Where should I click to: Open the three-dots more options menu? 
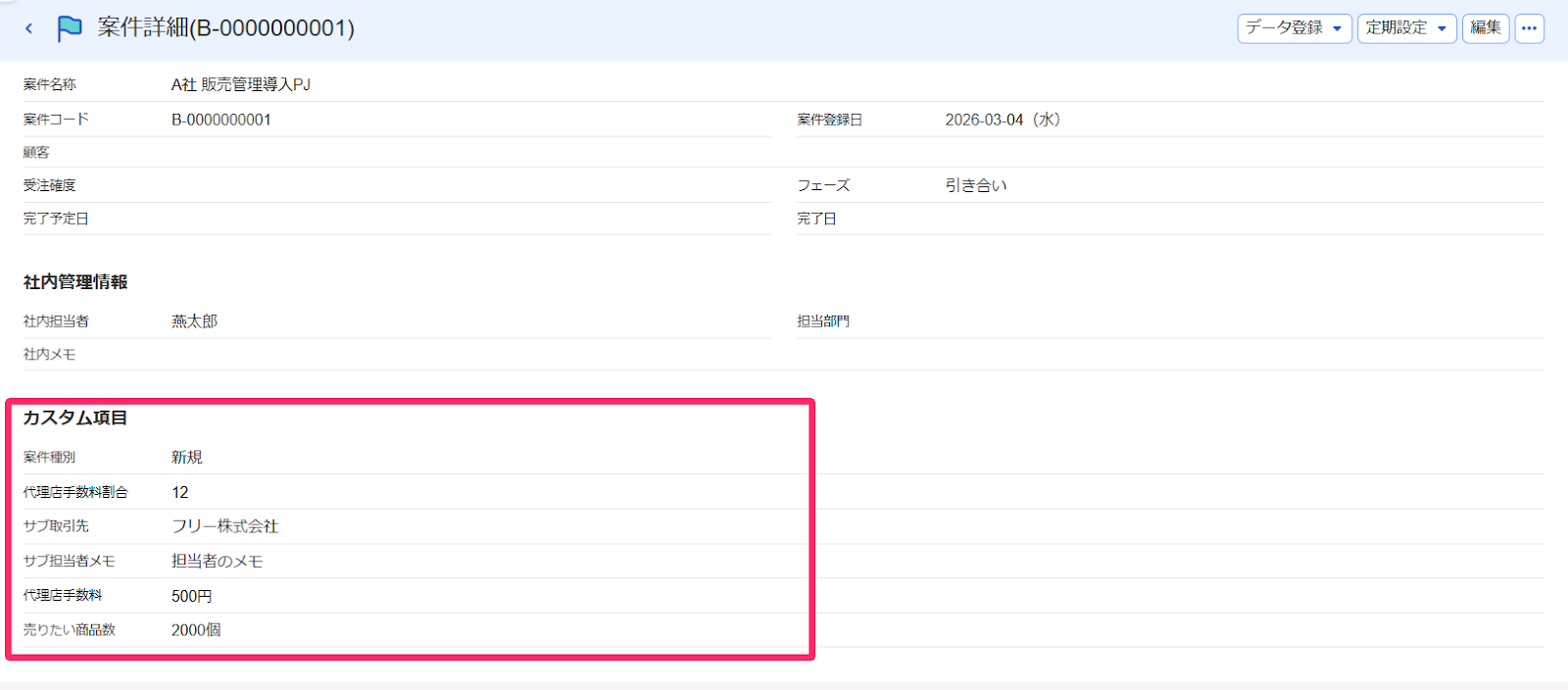pyautogui.click(x=1529, y=28)
